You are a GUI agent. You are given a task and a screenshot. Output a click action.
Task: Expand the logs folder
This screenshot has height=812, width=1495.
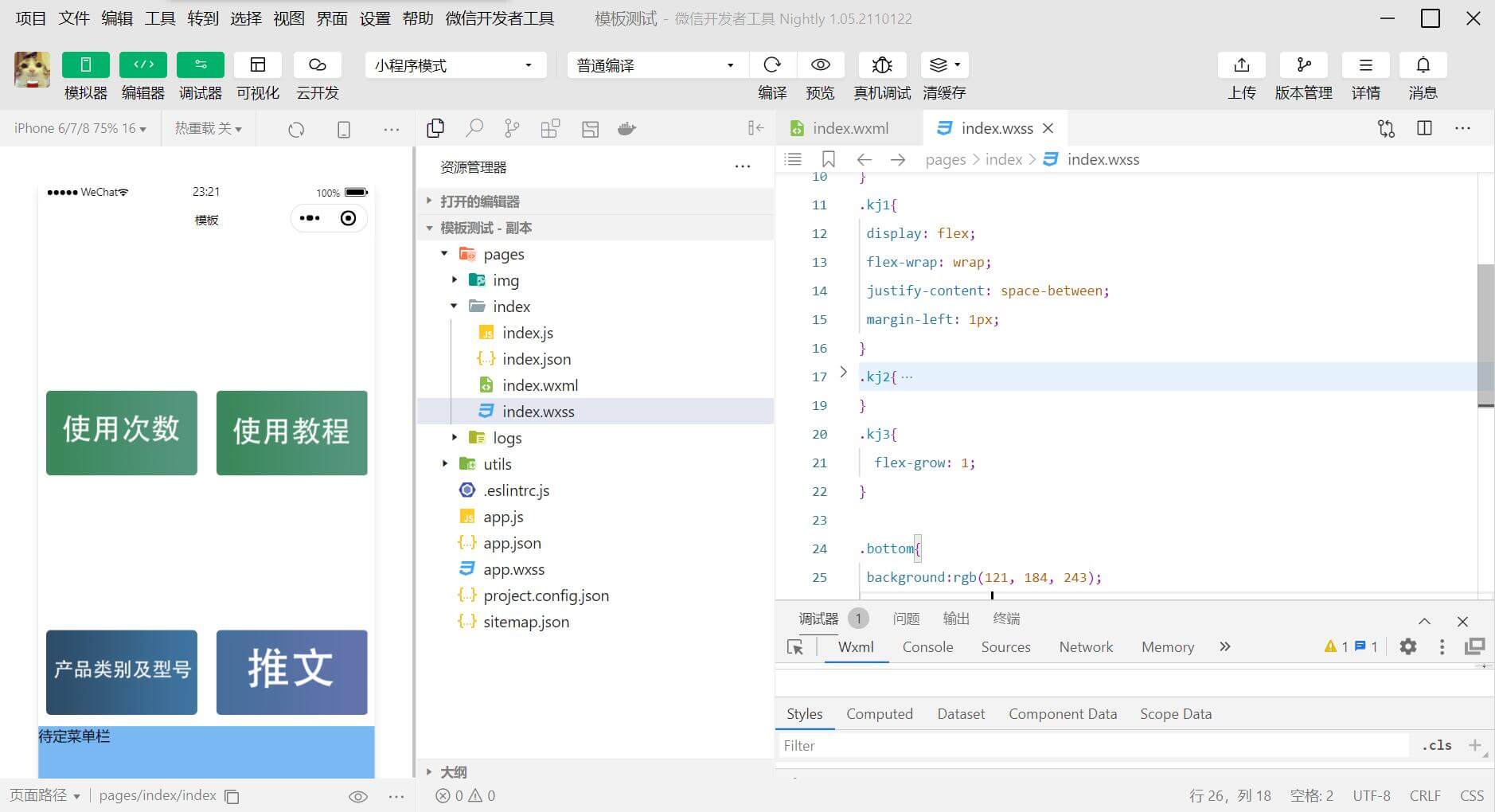(x=455, y=438)
